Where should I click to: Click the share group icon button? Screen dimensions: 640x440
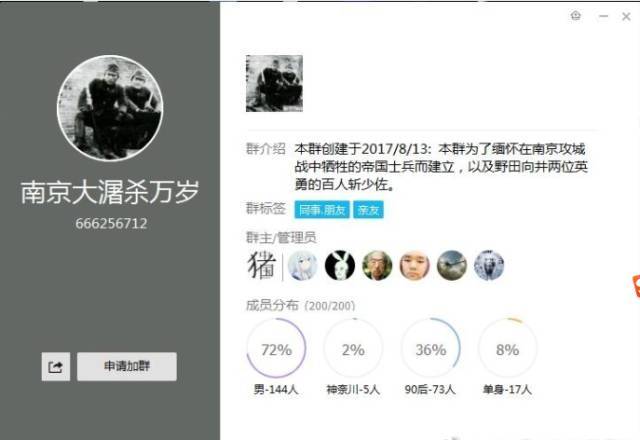tap(56, 367)
